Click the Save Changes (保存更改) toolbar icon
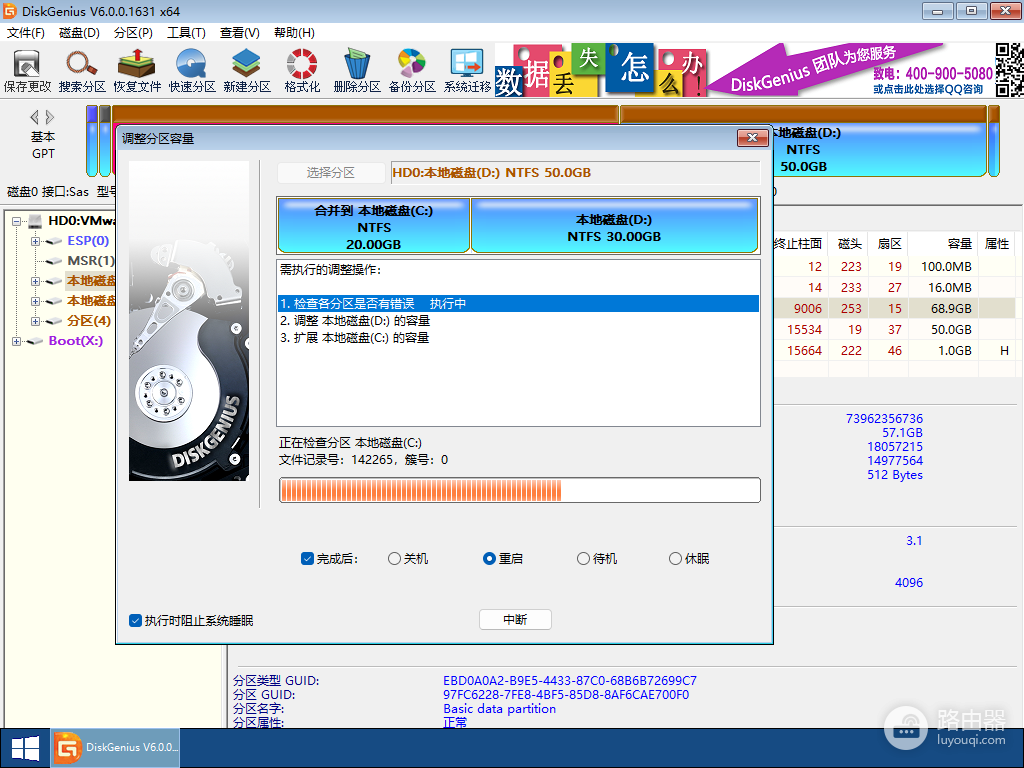This screenshot has width=1024, height=768. pyautogui.click(x=27, y=71)
